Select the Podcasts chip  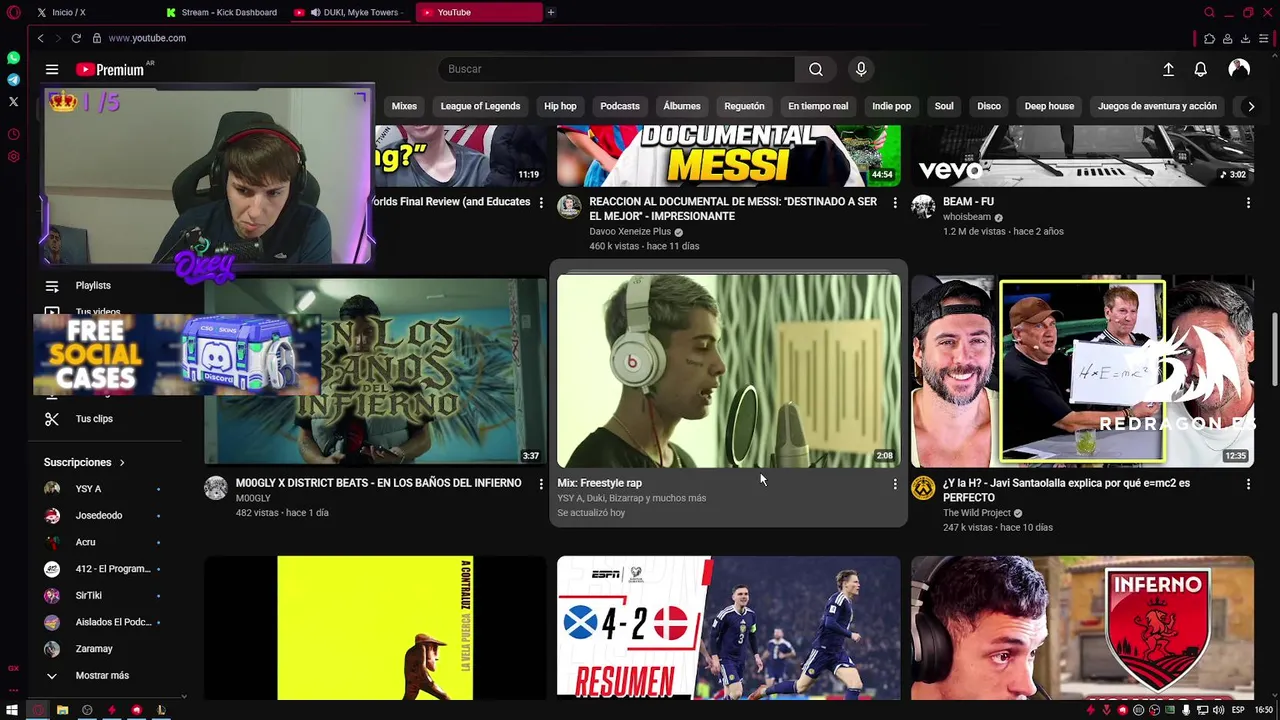pos(620,106)
